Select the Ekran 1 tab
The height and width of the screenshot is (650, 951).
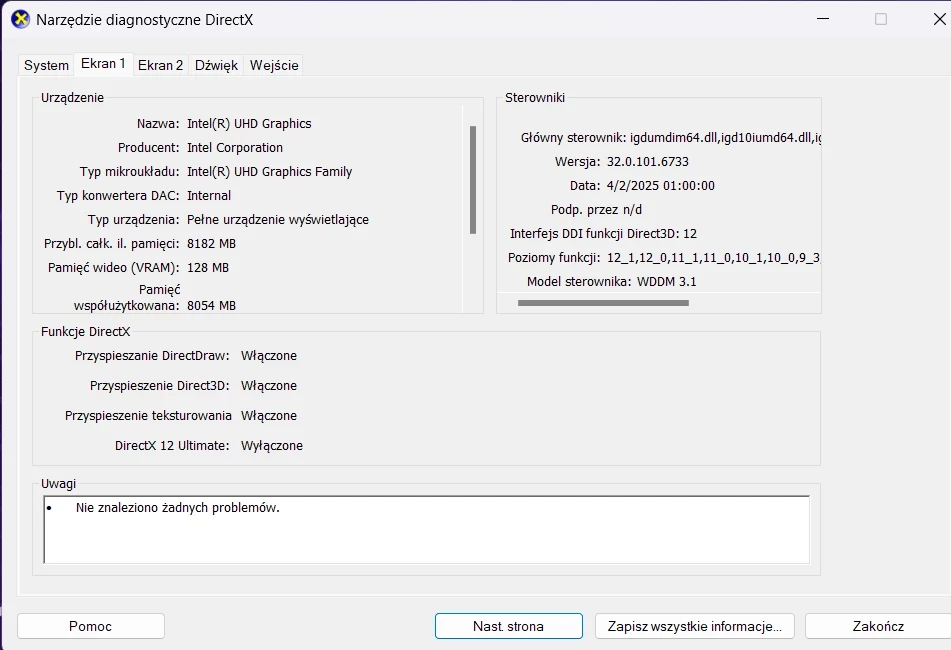(103, 64)
